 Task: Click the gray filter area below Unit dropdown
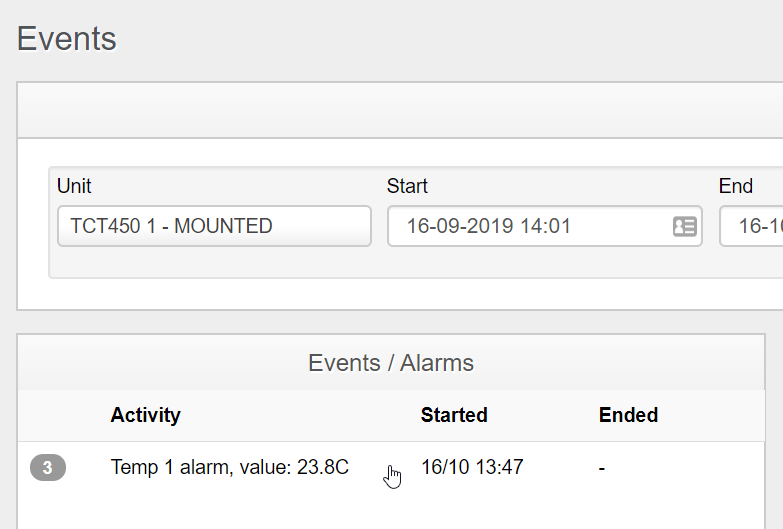(x=214, y=262)
